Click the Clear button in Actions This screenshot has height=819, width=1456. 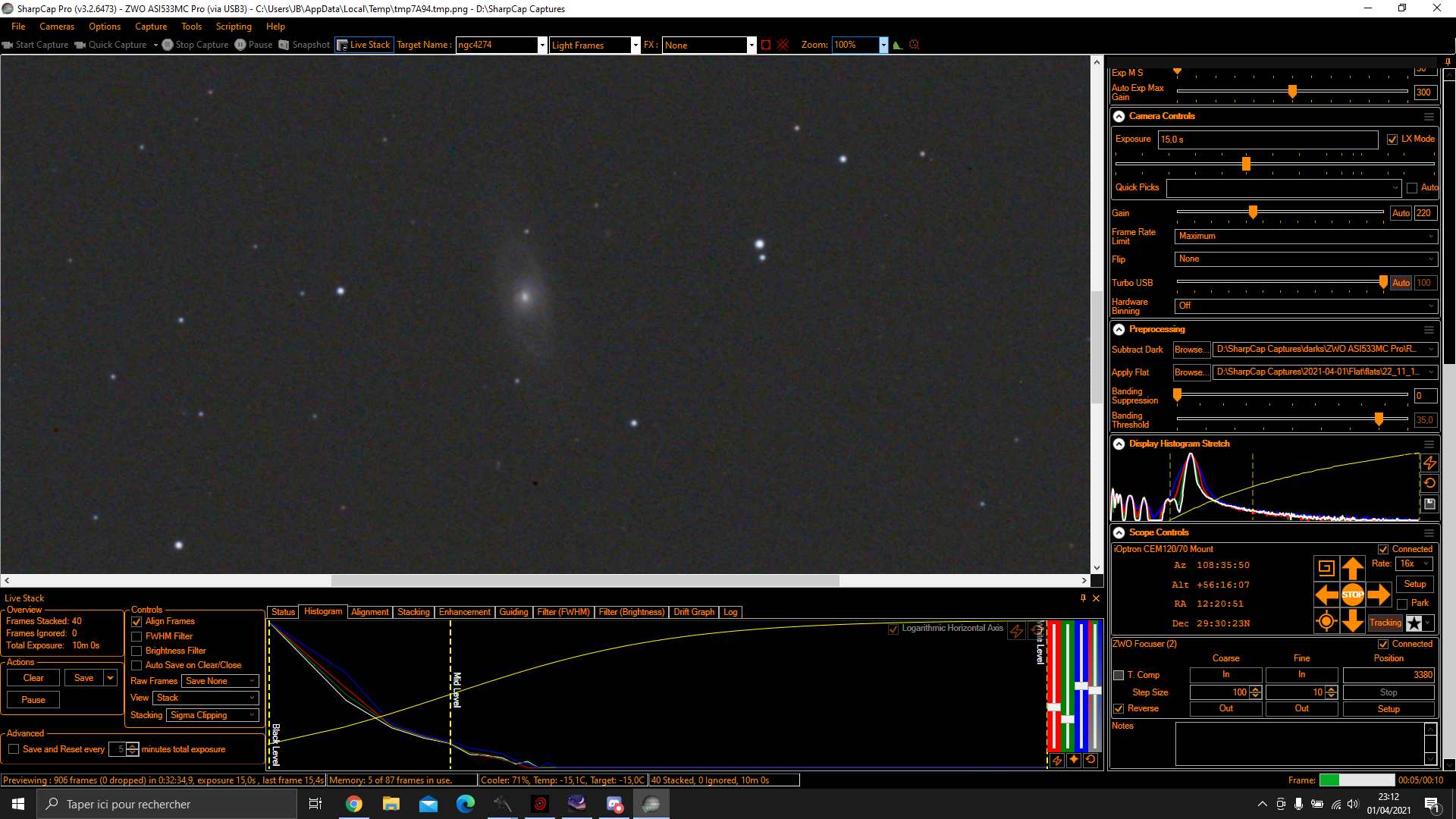click(33, 678)
